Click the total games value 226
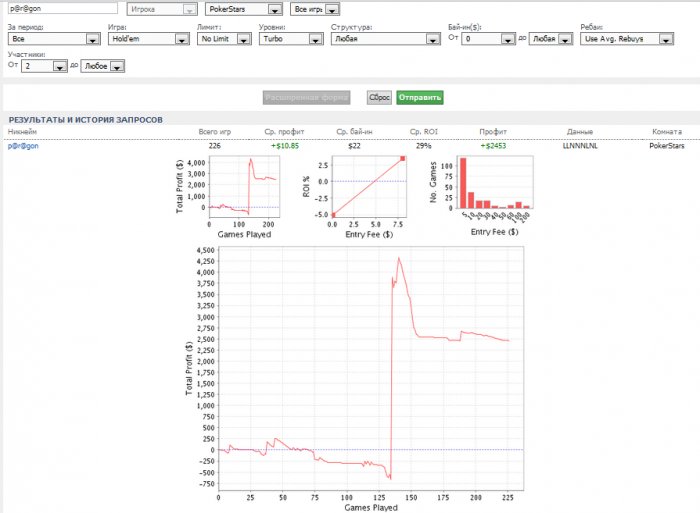Viewport: 700px width, 513px height. [215, 146]
